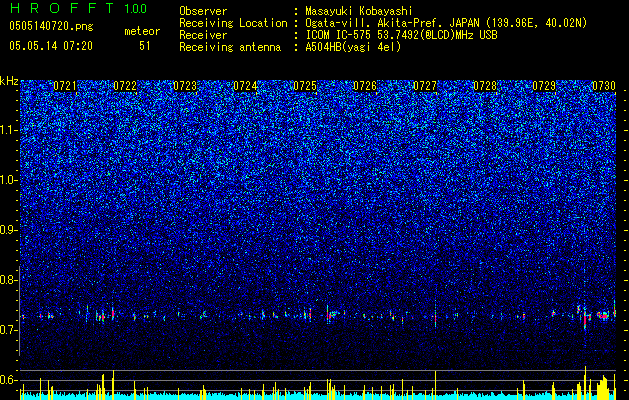Click the kHz axis unit label
629x400 pixels.
tap(9, 81)
